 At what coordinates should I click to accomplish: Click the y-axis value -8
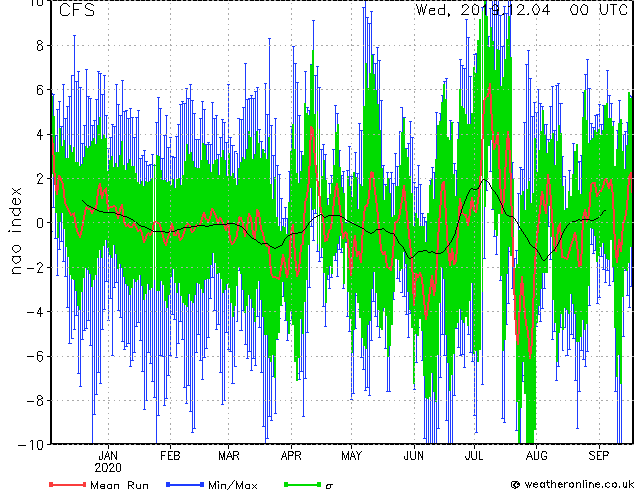tap(36, 401)
